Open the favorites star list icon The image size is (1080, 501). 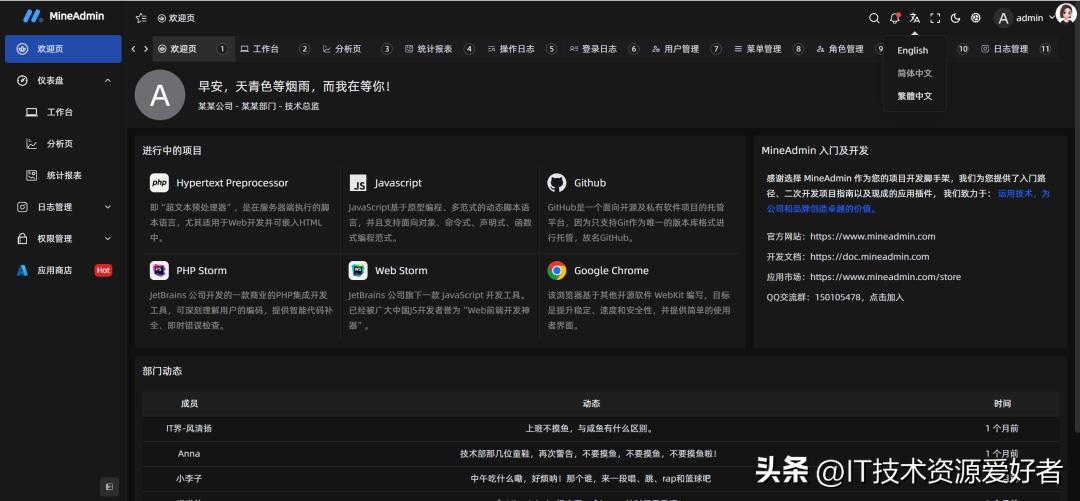pos(141,19)
